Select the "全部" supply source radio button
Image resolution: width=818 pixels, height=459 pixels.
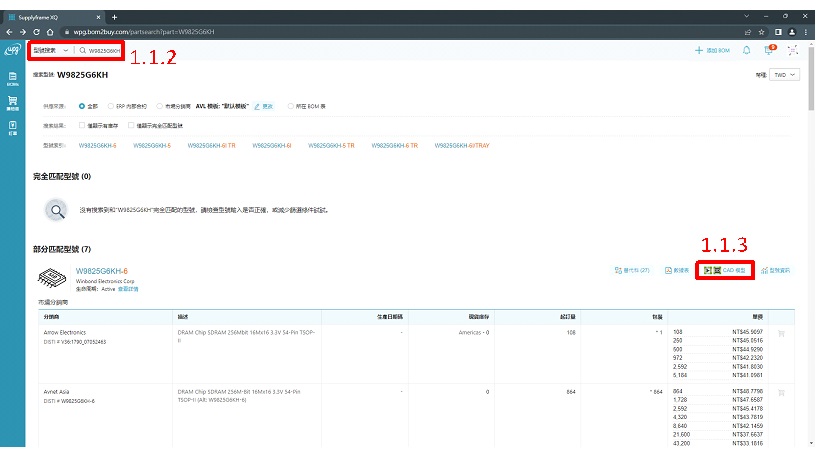(x=82, y=105)
